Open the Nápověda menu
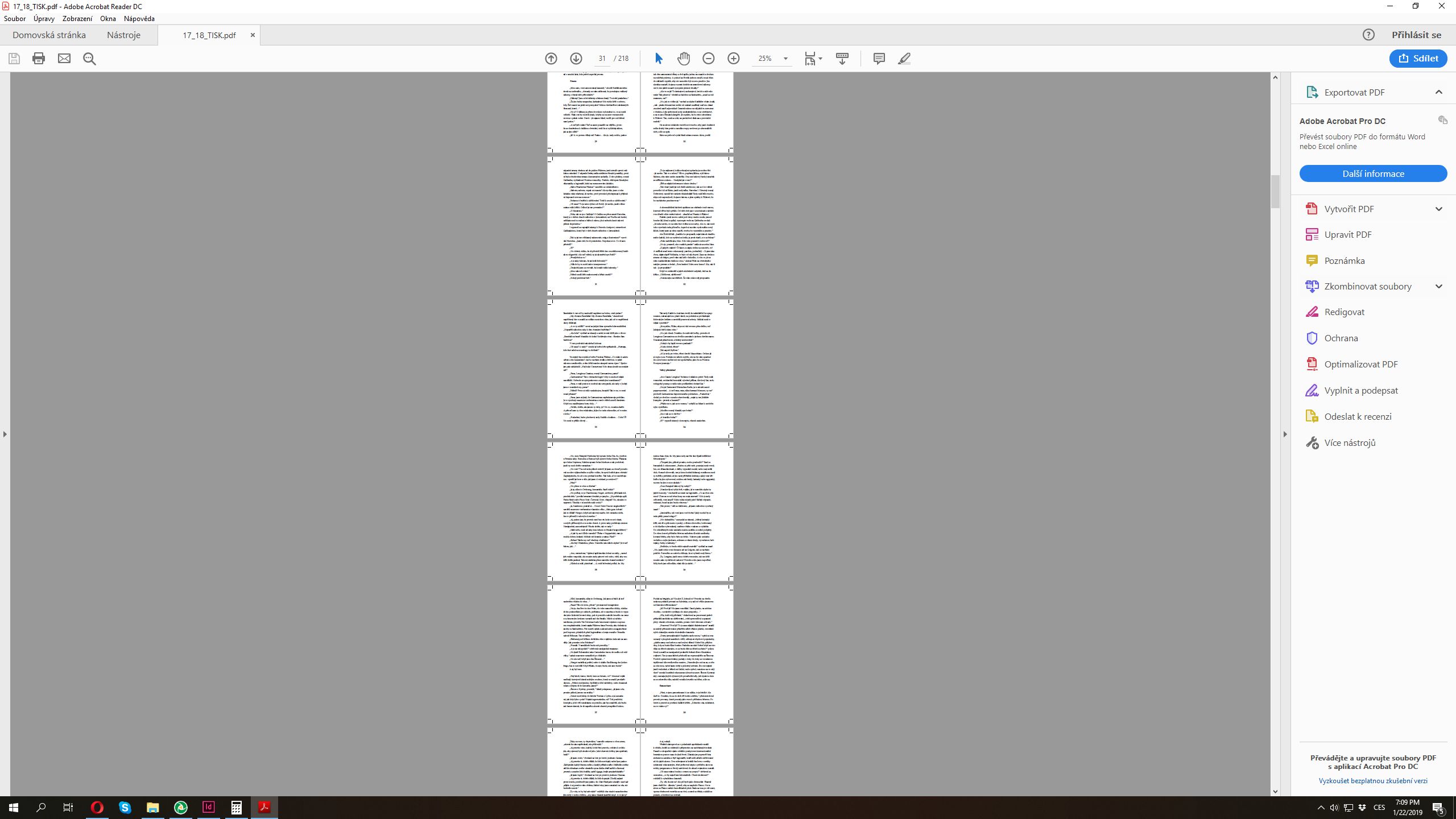The image size is (1456, 819). (x=139, y=18)
